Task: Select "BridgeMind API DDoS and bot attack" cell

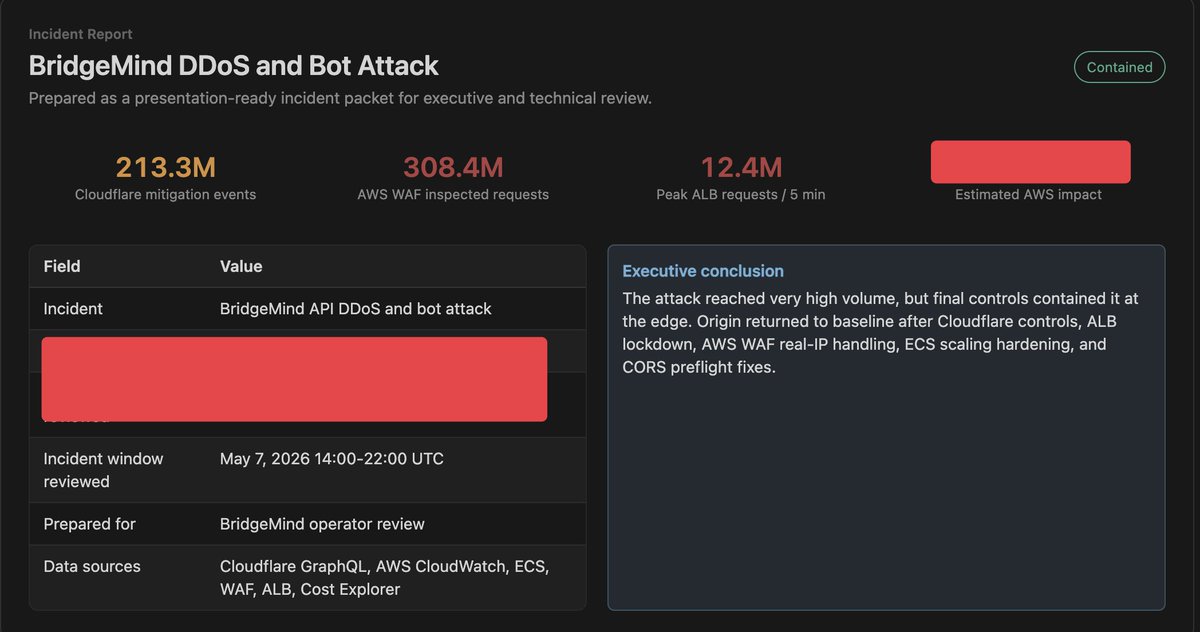Action: pos(356,309)
